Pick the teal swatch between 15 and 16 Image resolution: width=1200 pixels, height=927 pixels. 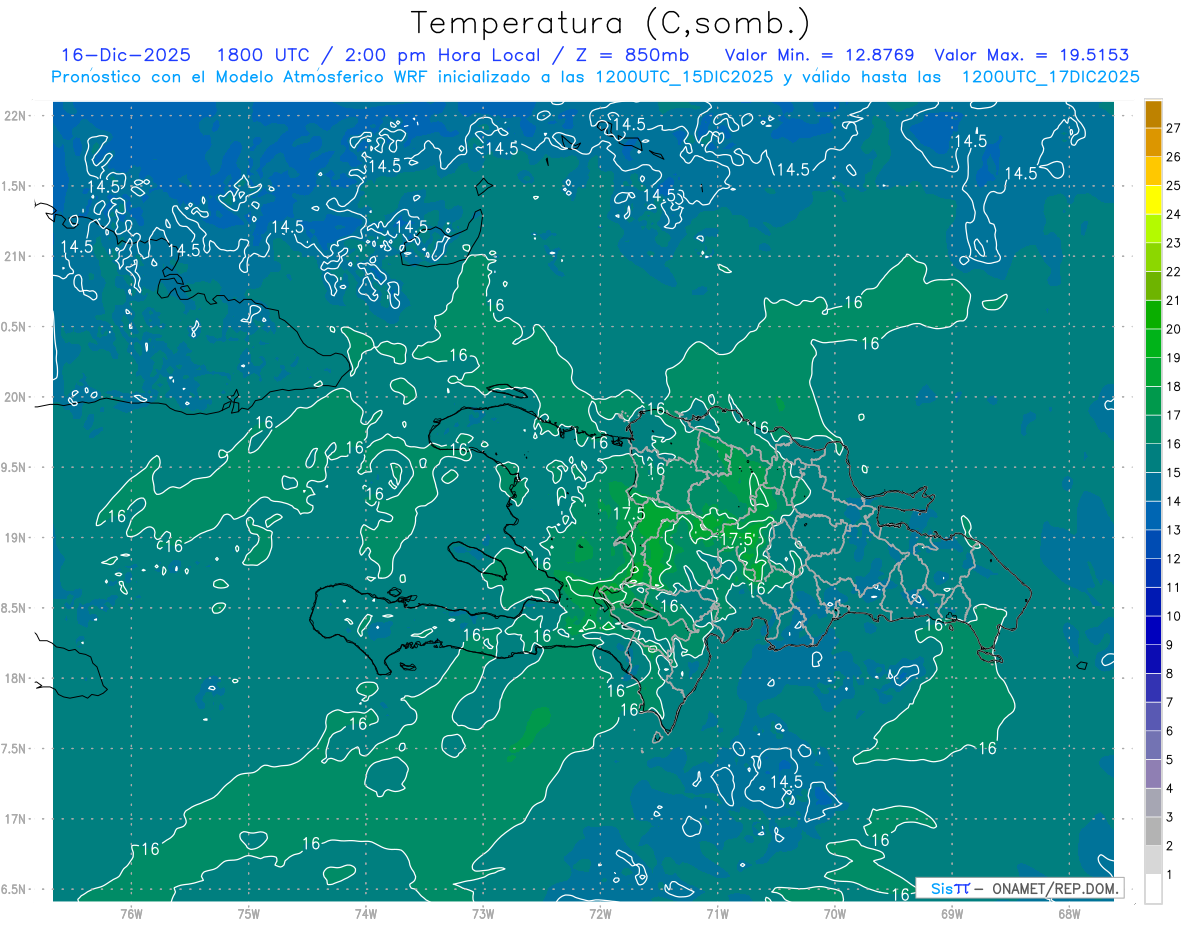pyautogui.click(x=1153, y=459)
